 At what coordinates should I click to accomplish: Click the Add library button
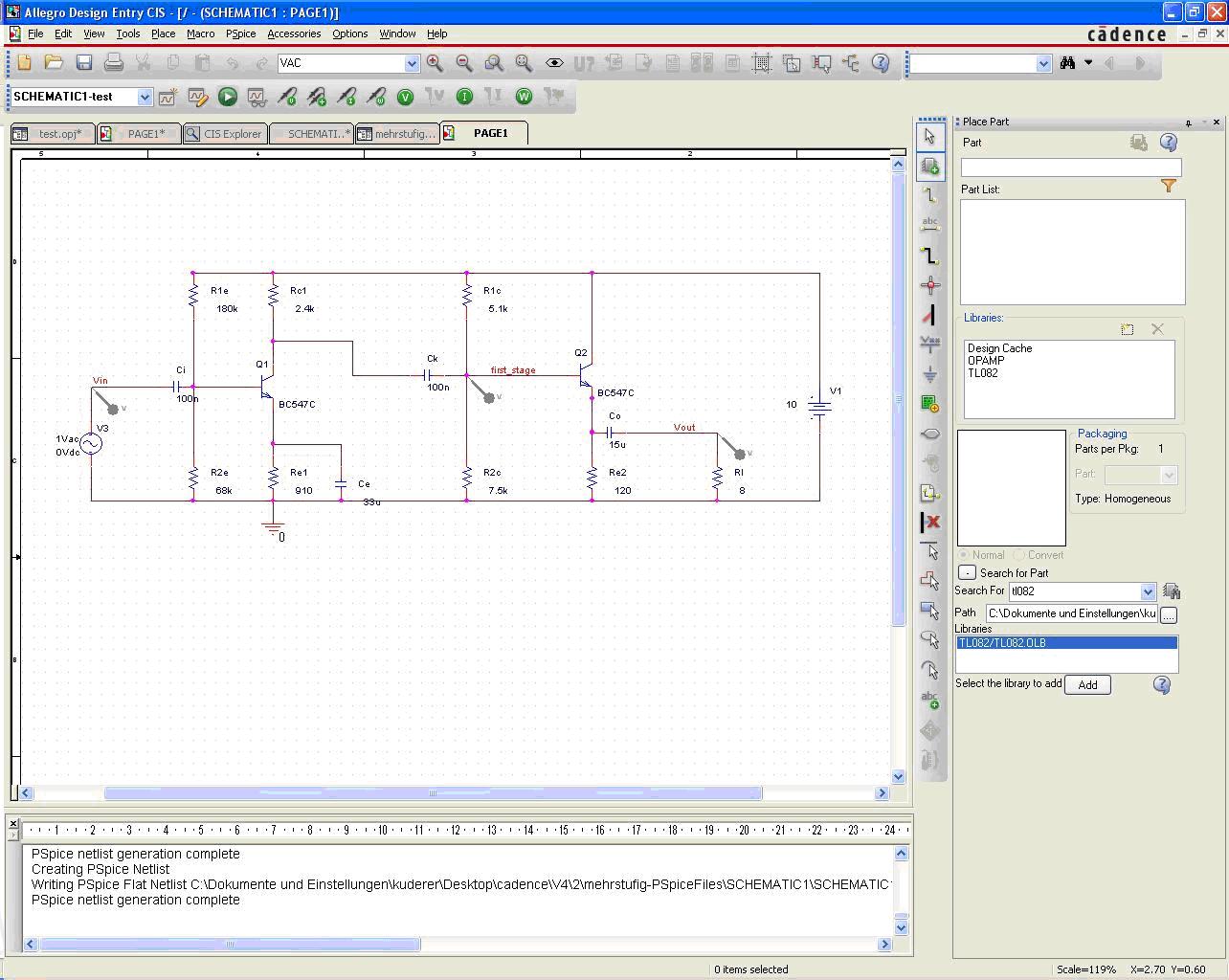1087,684
